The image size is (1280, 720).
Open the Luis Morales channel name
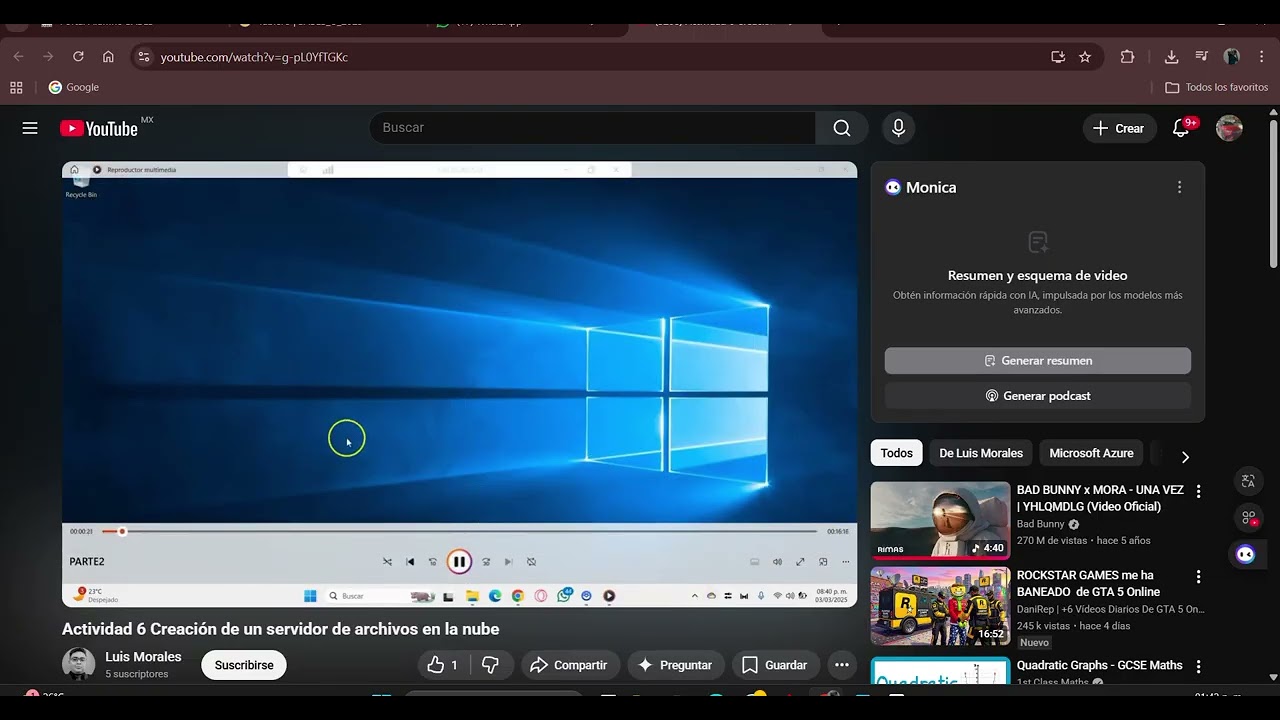(x=143, y=657)
